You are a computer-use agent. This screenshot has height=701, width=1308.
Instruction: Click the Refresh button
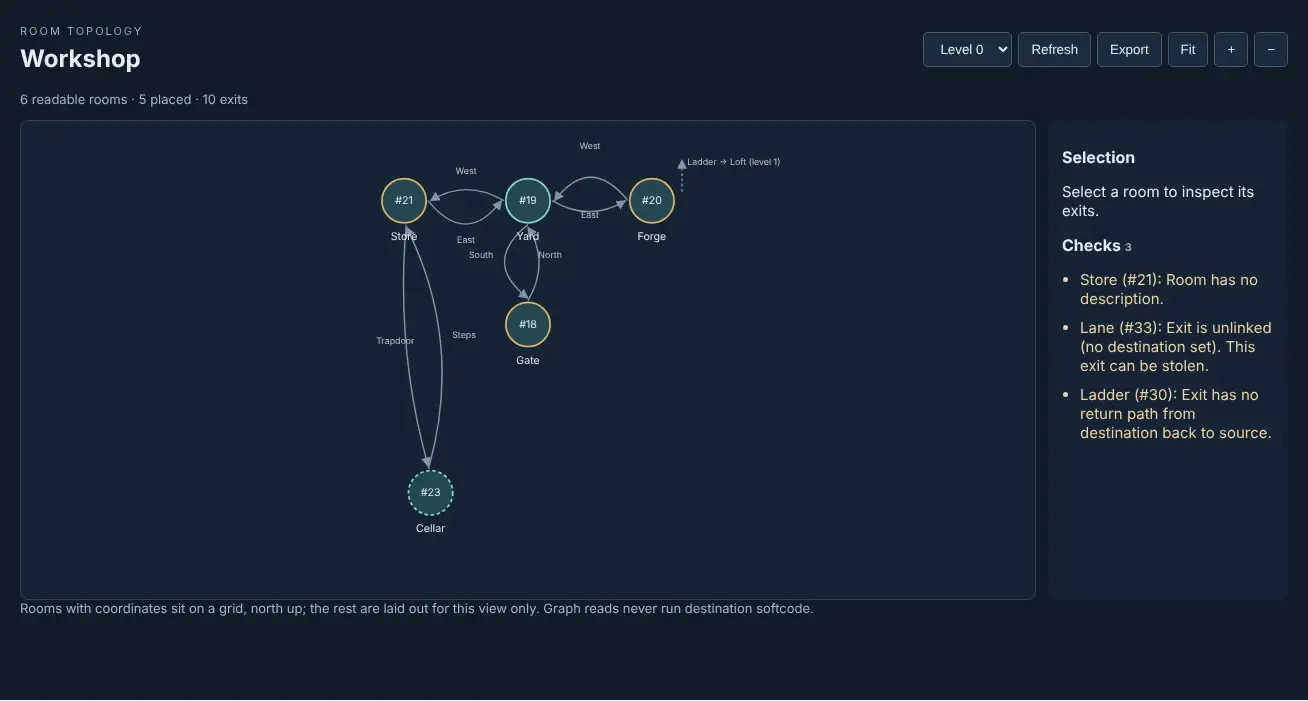[x=1054, y=50]
